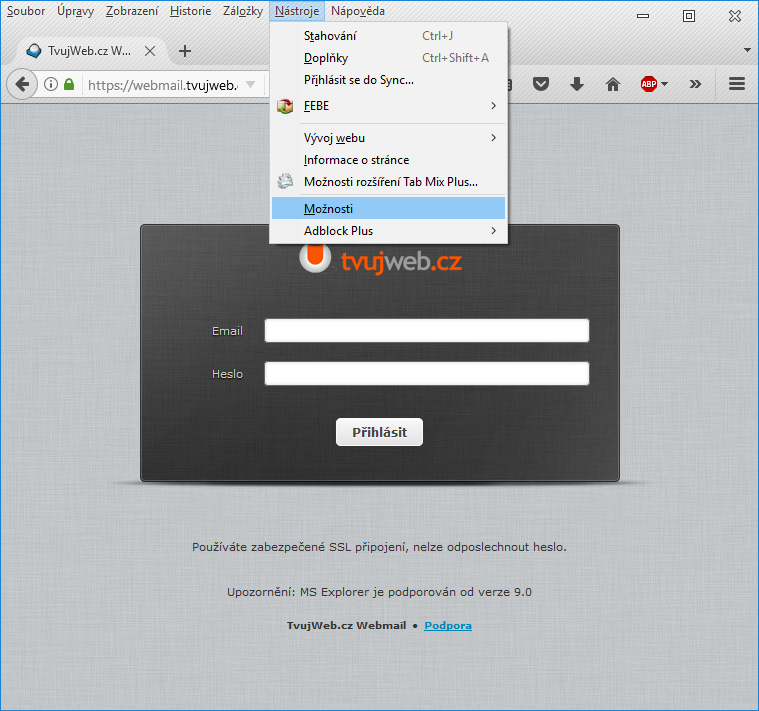Choose Stahování from the menu
This screenshot has width=759, height=711.
(330, 36)
